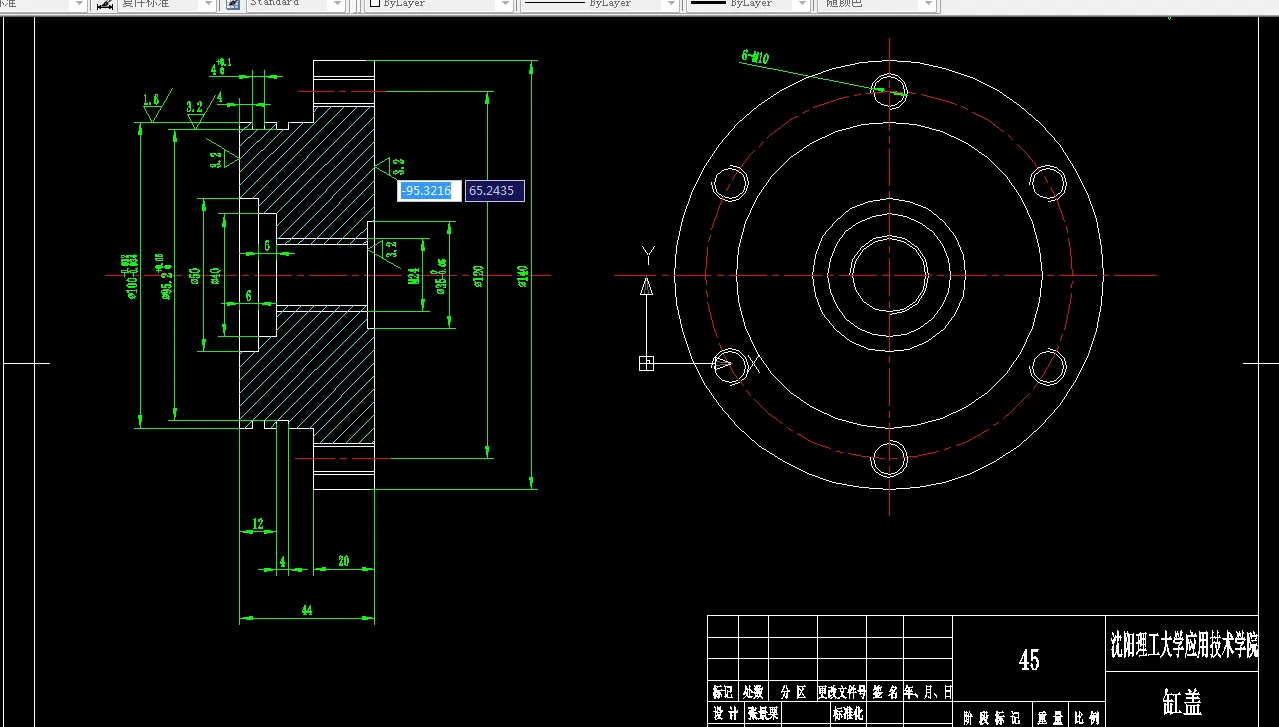Select the 12 horizontal dimension text

pyautogui.click(x=257, y=523)
